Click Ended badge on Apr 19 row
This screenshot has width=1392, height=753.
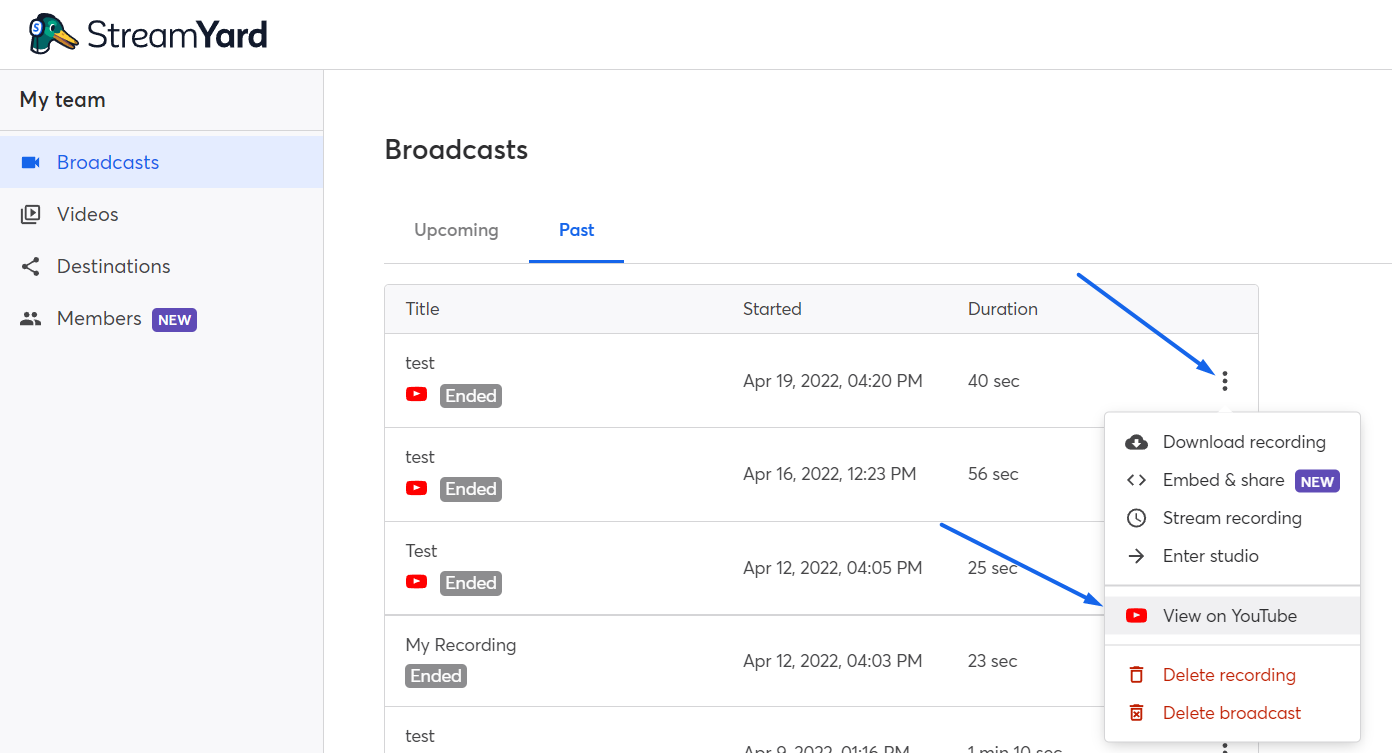pos(471,395)
